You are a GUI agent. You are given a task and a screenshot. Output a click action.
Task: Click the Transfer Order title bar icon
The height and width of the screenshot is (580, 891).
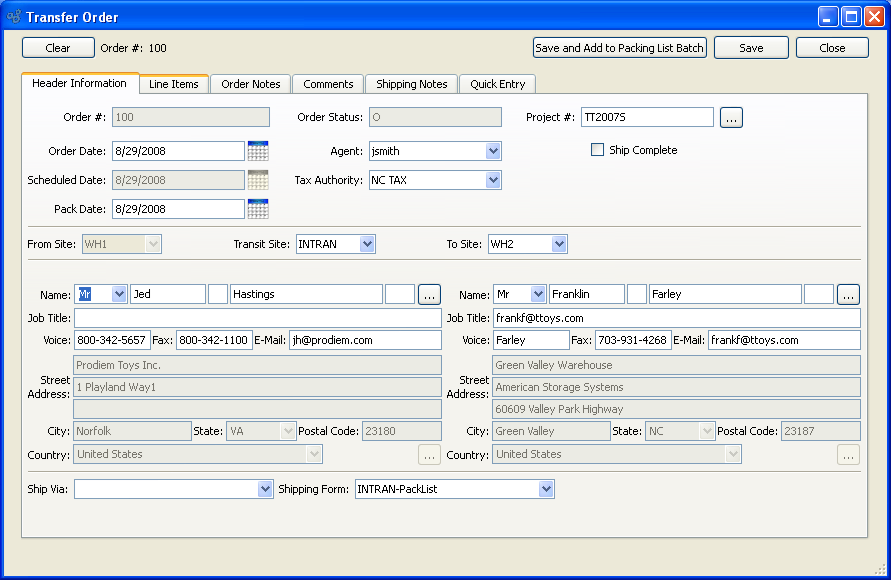point(14,17)
